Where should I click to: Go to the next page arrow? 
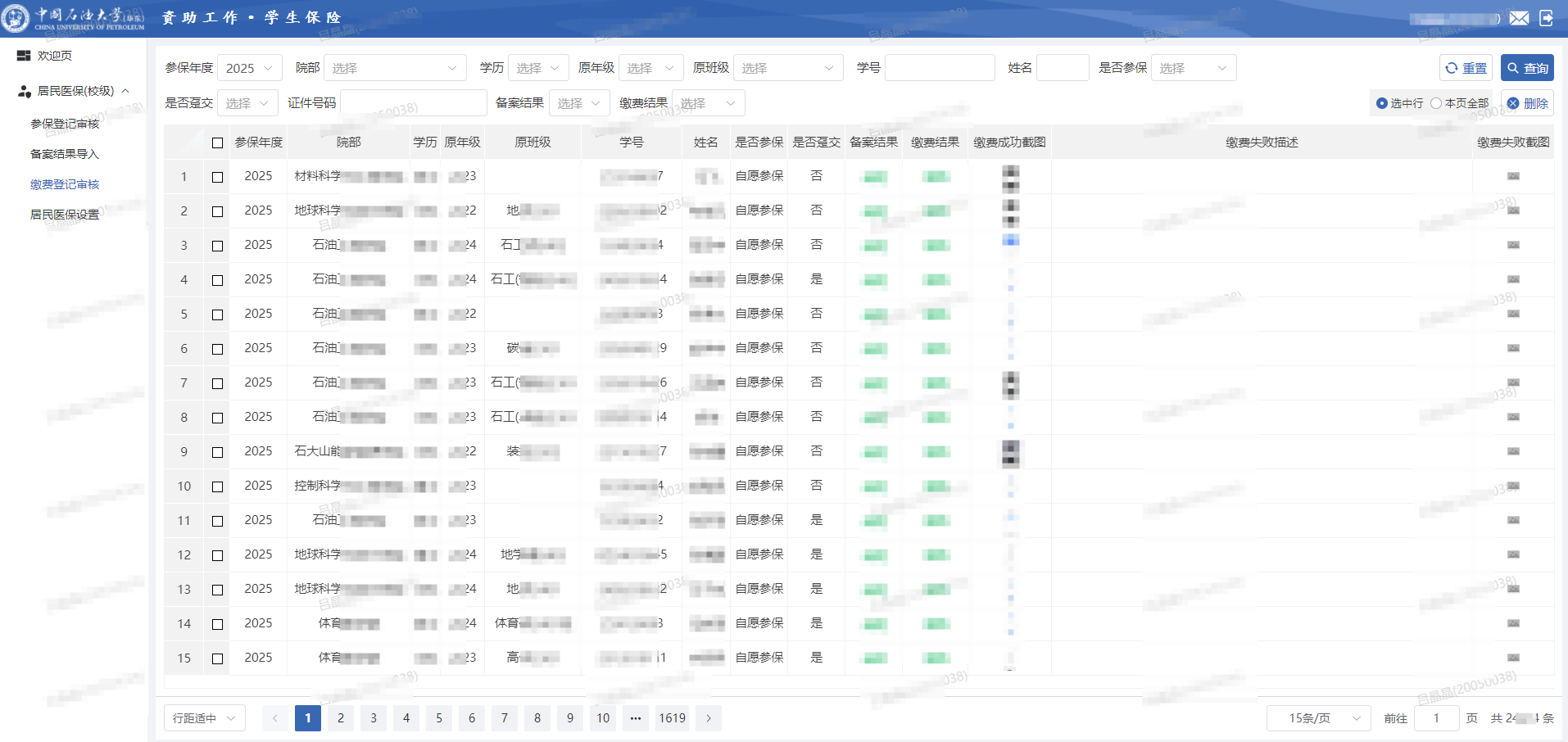709,718
